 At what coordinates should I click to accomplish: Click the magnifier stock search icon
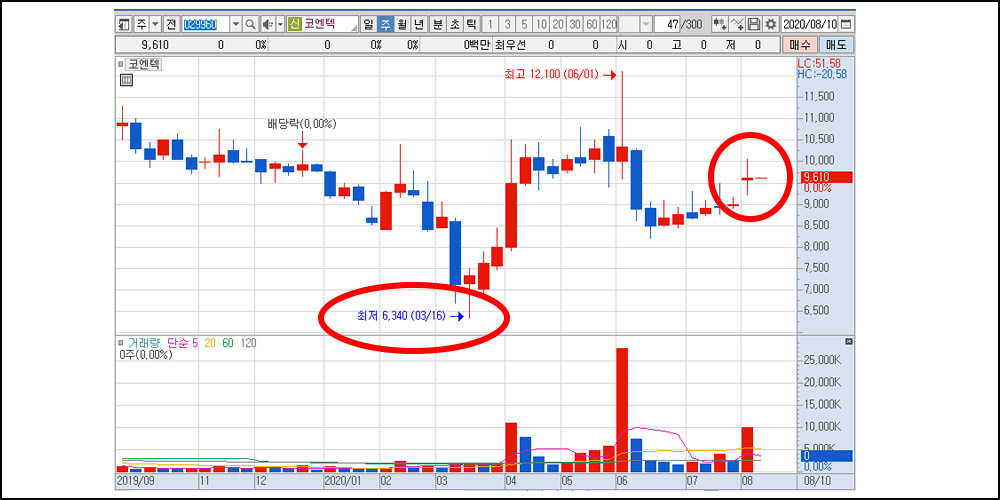click(x=250, y=24)
